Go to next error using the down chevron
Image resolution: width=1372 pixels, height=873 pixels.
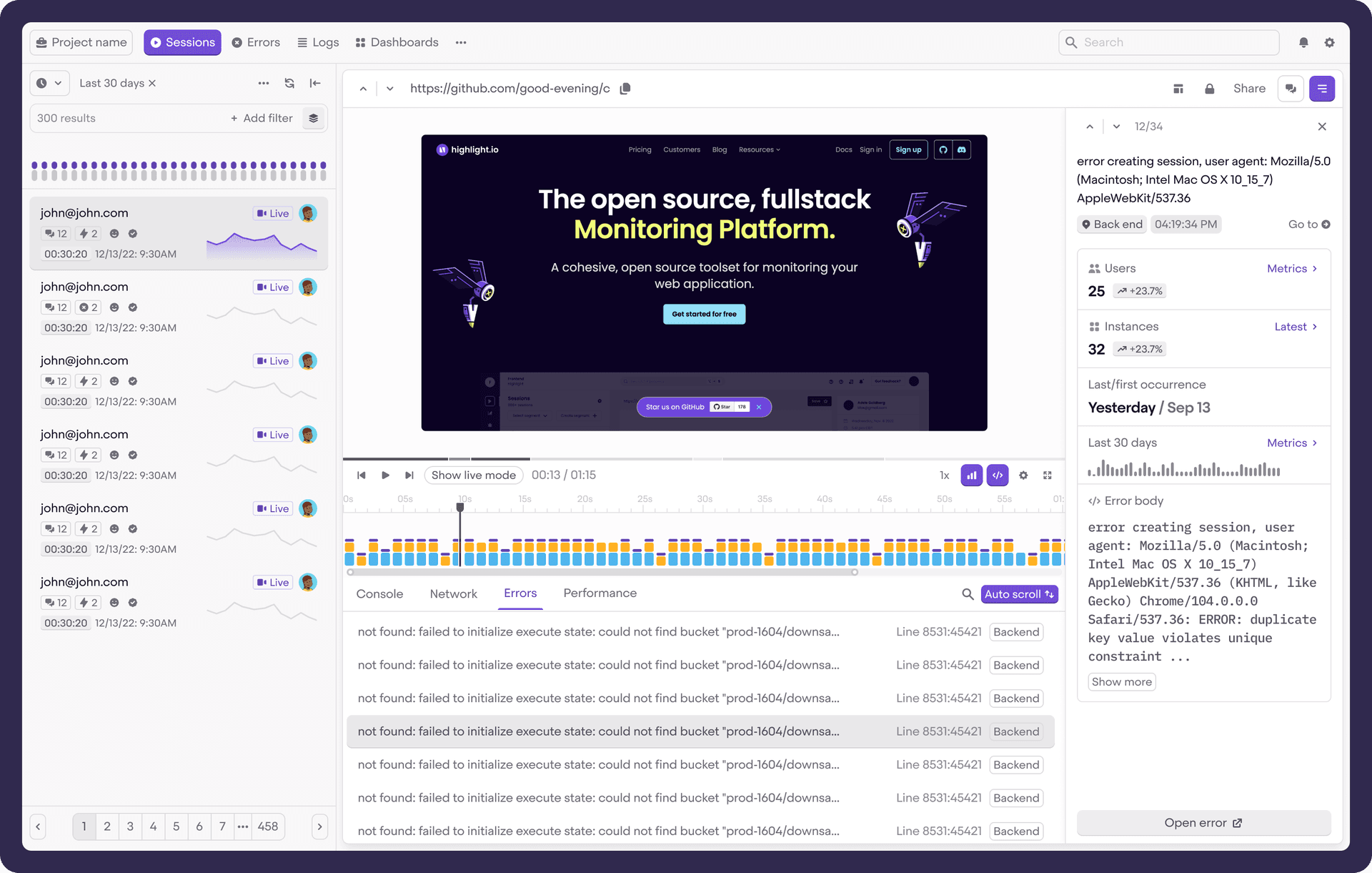coord(1115,126)
